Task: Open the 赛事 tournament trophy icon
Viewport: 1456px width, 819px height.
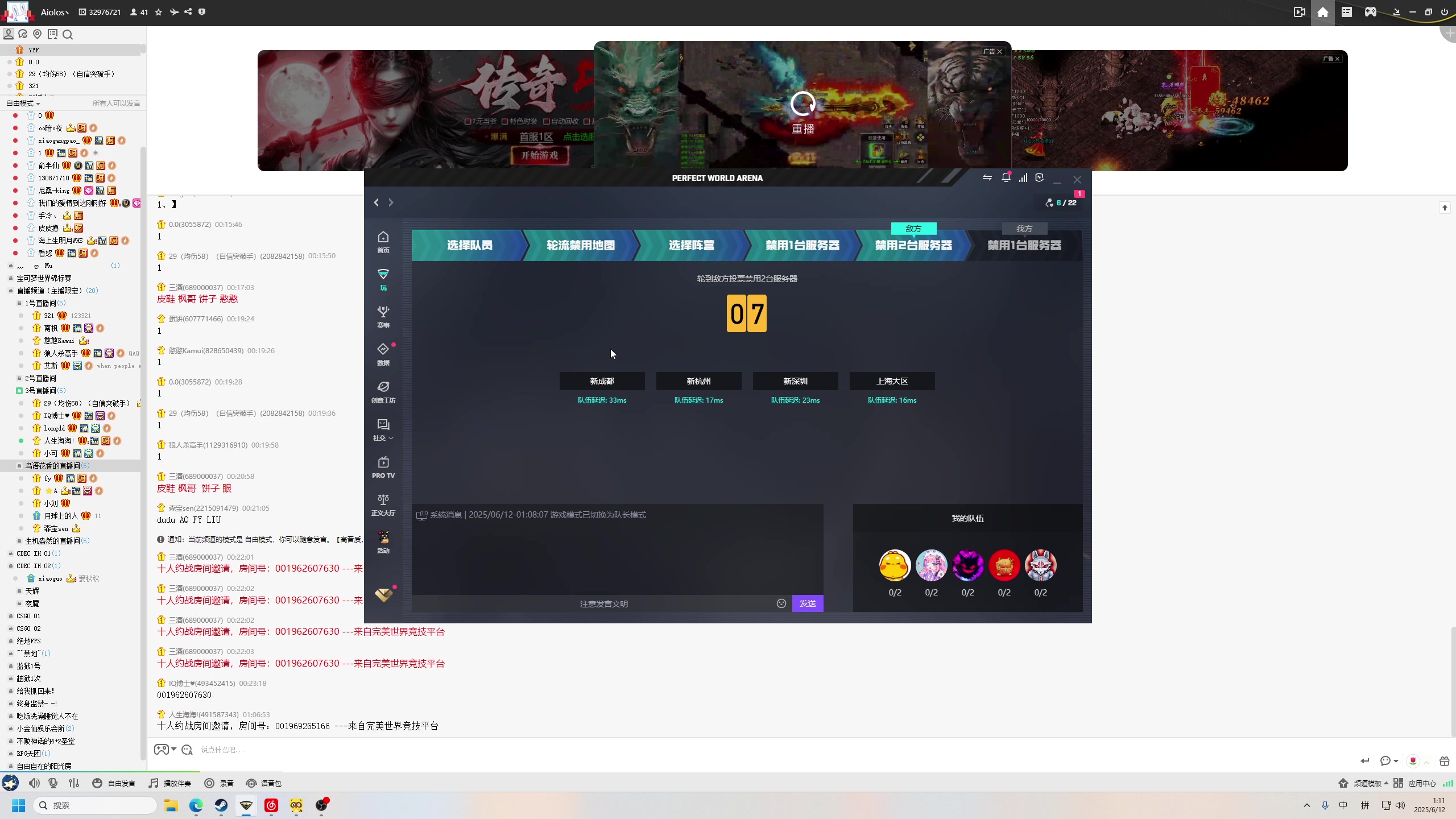Action: [383, 317]
